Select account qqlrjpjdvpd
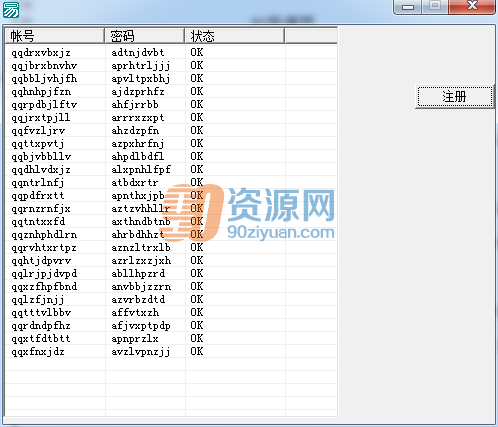Screen dimensions: 498x427 [44, 274]
